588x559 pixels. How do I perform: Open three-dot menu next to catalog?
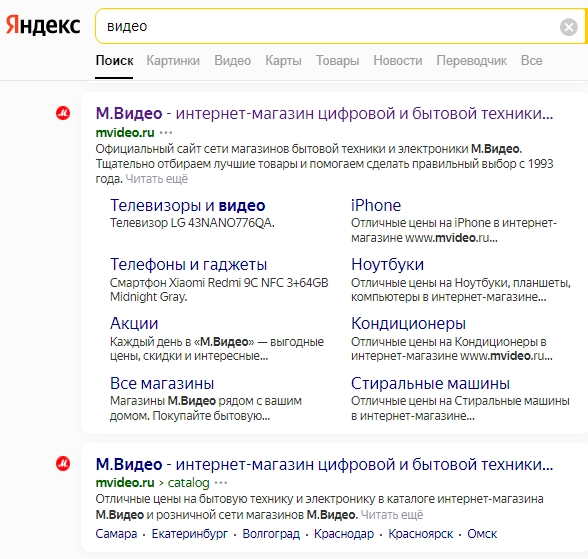[x=221, y=483]
